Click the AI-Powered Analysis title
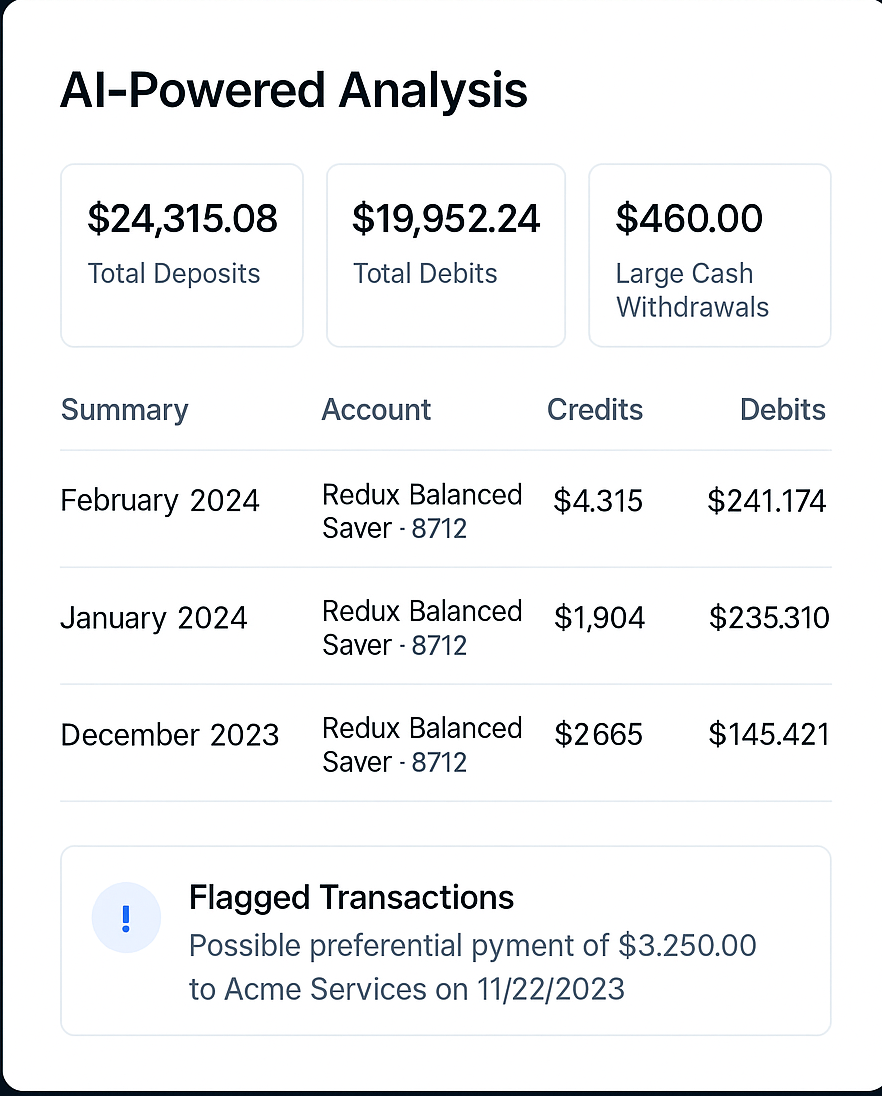The image size is (882, 1096). click(294, 91)
